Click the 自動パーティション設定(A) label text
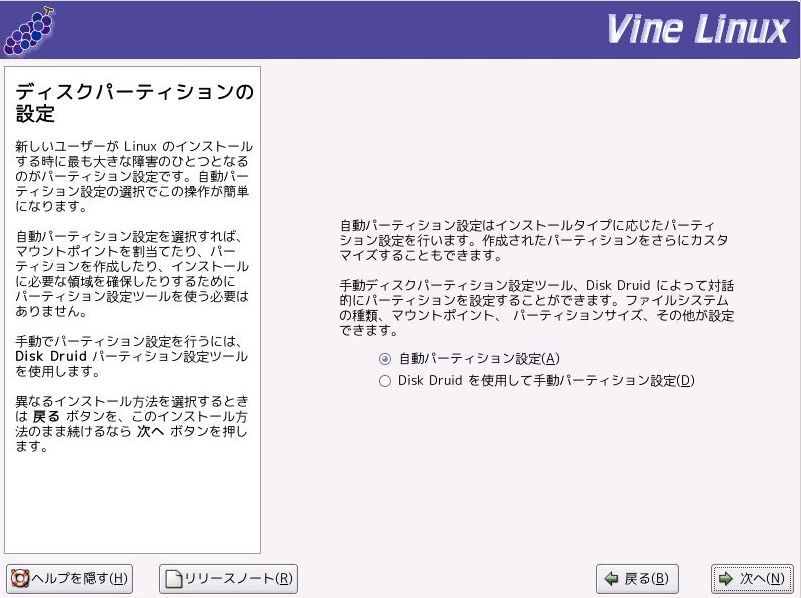 479,359
